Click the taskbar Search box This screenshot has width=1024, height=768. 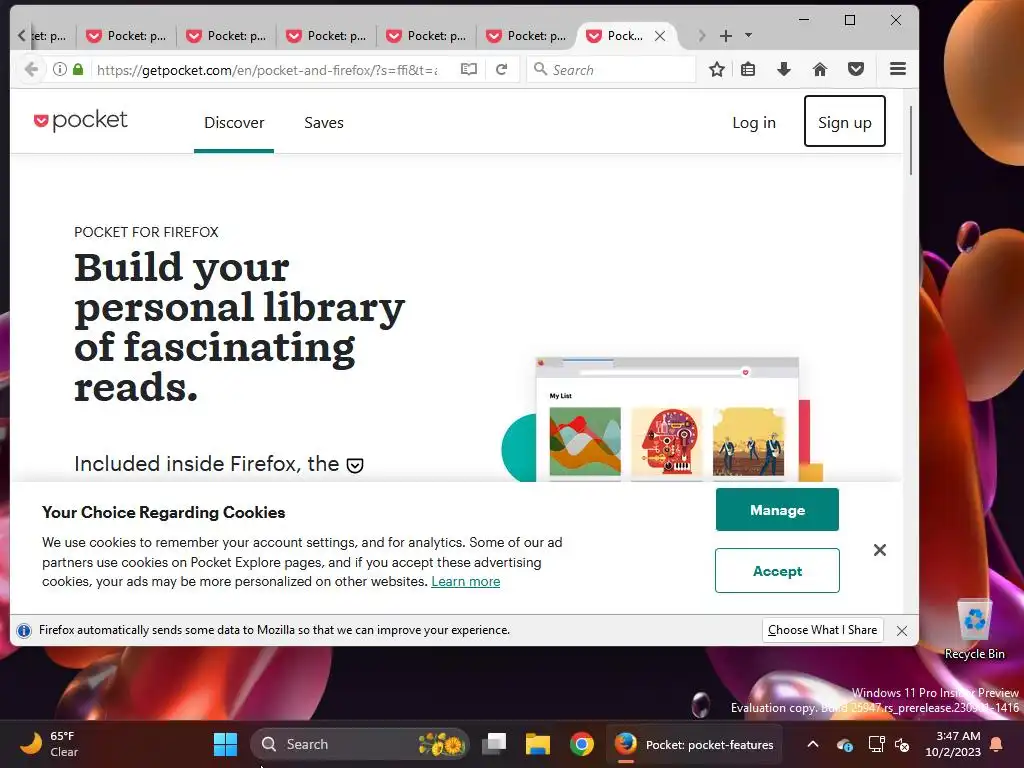point(360,744)
